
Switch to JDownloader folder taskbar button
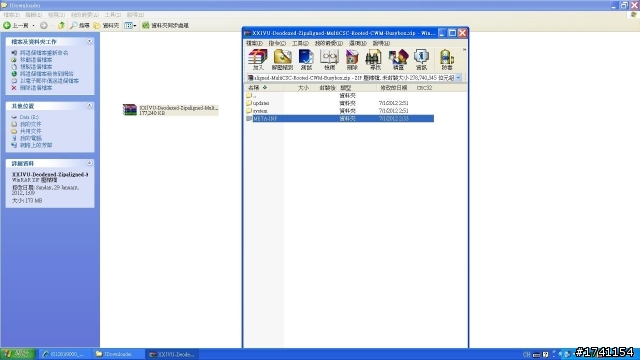coord(118,354)
